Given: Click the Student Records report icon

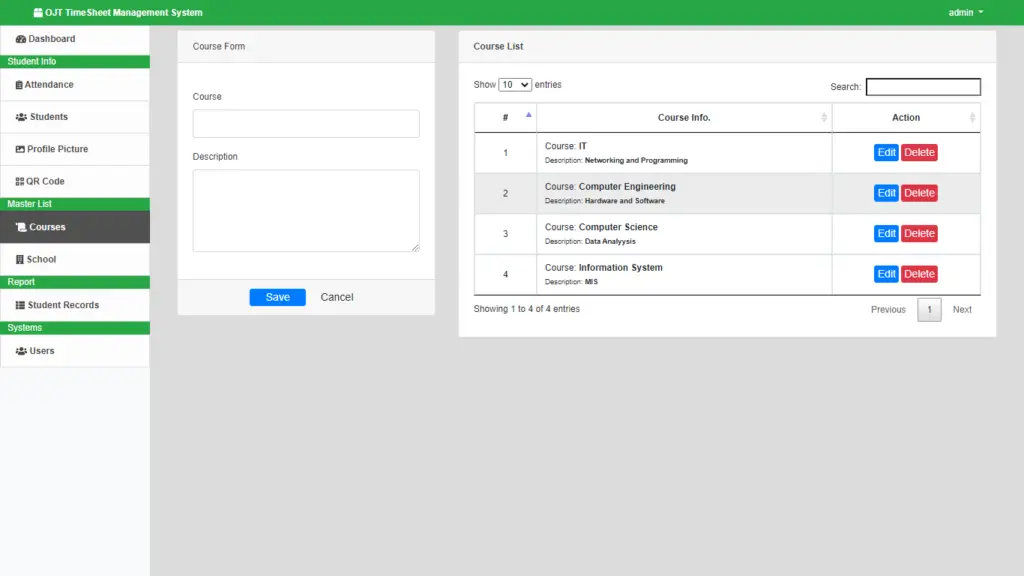Looking at the screenshot, I should pyautogui.click(x=19, y=305).
